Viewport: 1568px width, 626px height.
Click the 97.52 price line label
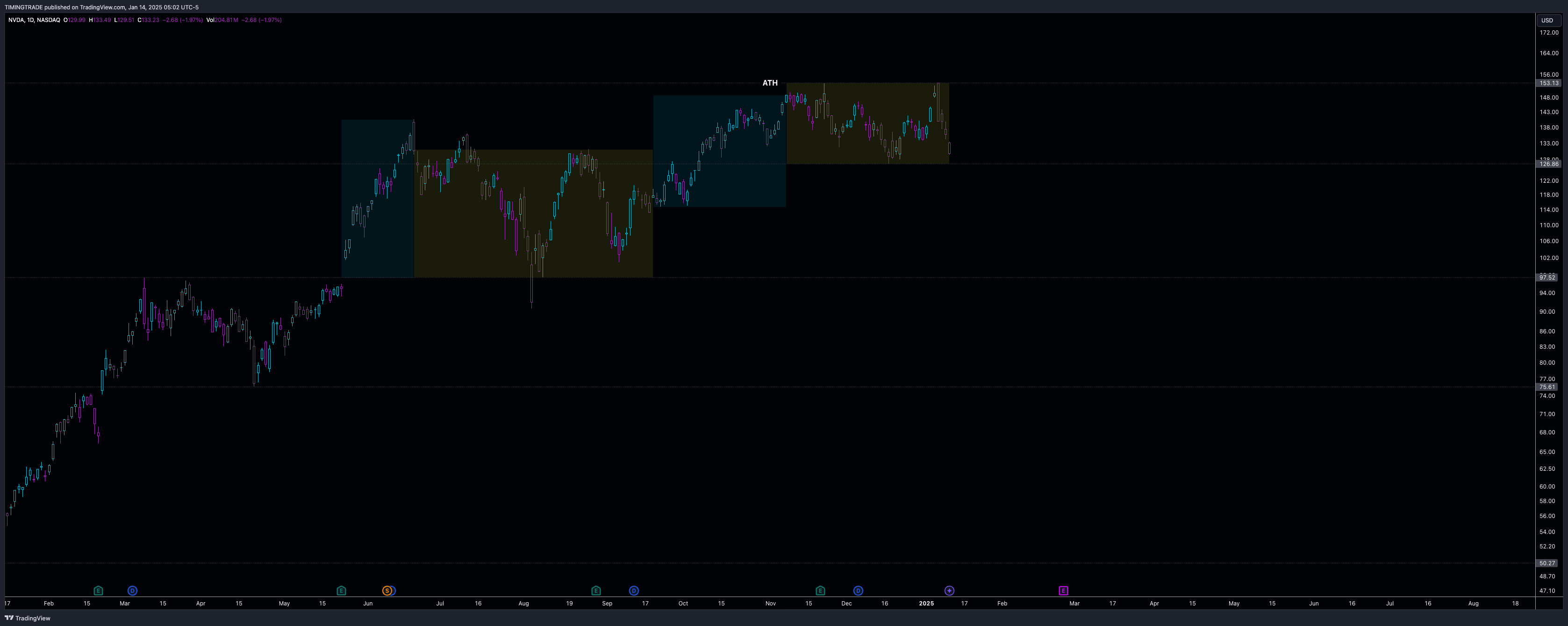point(1547,277)
